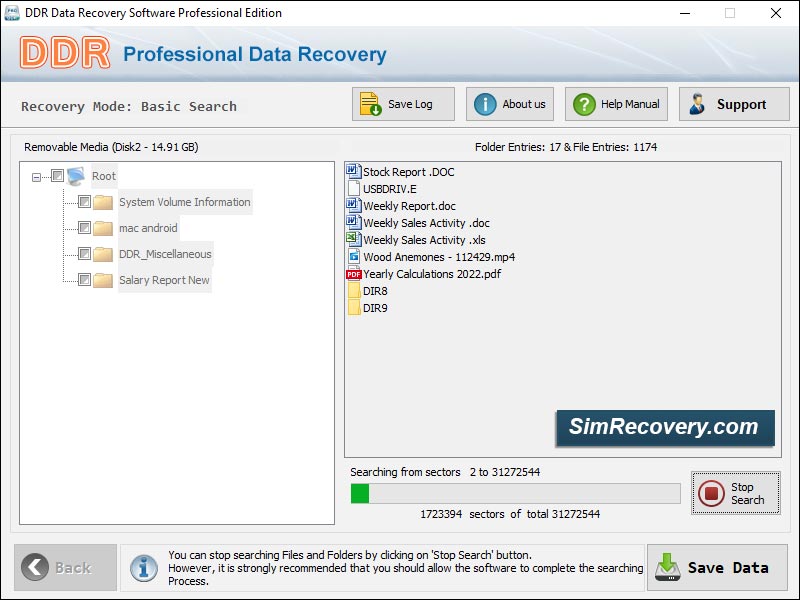
Task: Check the System Volume Information checkbox
Action: point(84,202)
